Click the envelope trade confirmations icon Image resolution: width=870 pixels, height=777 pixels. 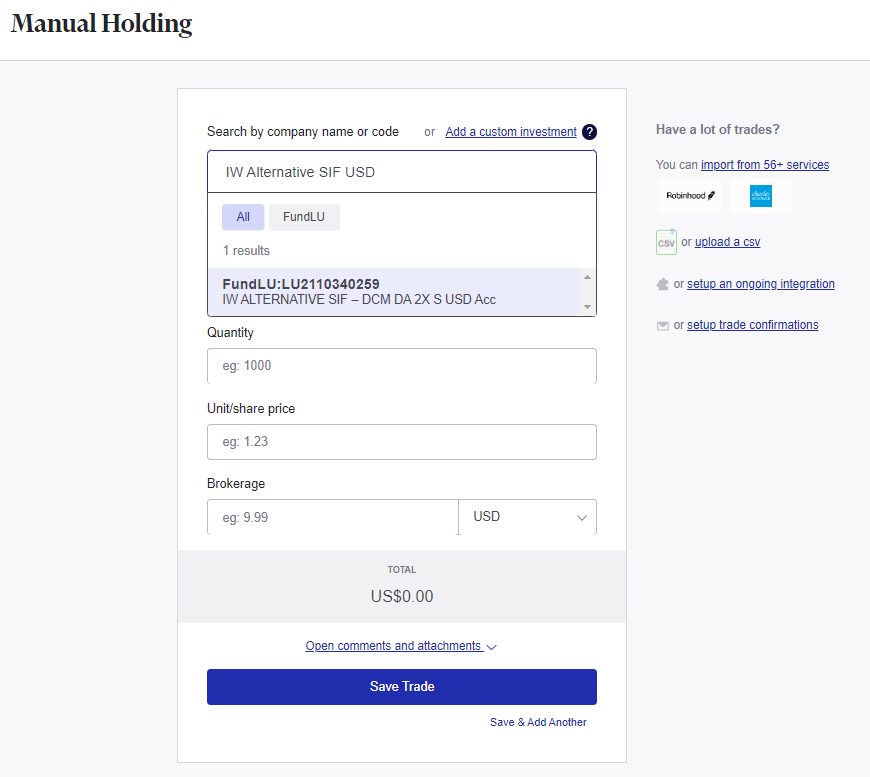(663, 326)
